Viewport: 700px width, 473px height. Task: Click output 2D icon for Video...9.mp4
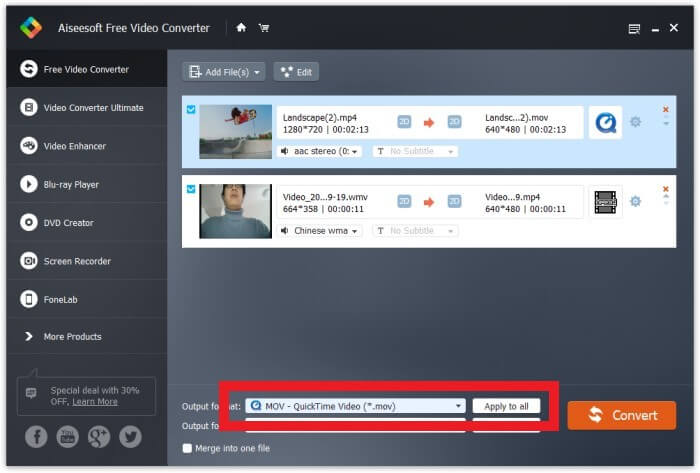click(454, 202)
